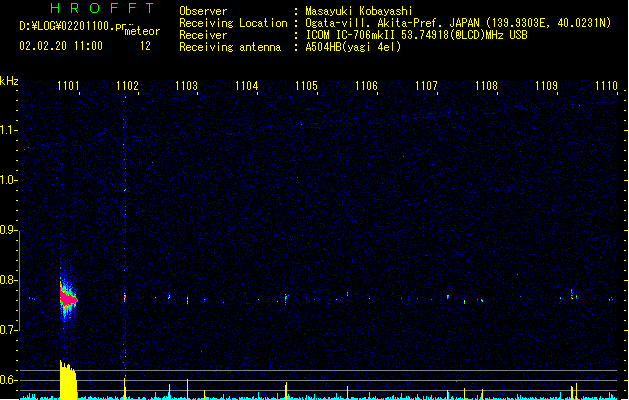Click the date stamp 02.02.20 11:00

coord(61,46)
